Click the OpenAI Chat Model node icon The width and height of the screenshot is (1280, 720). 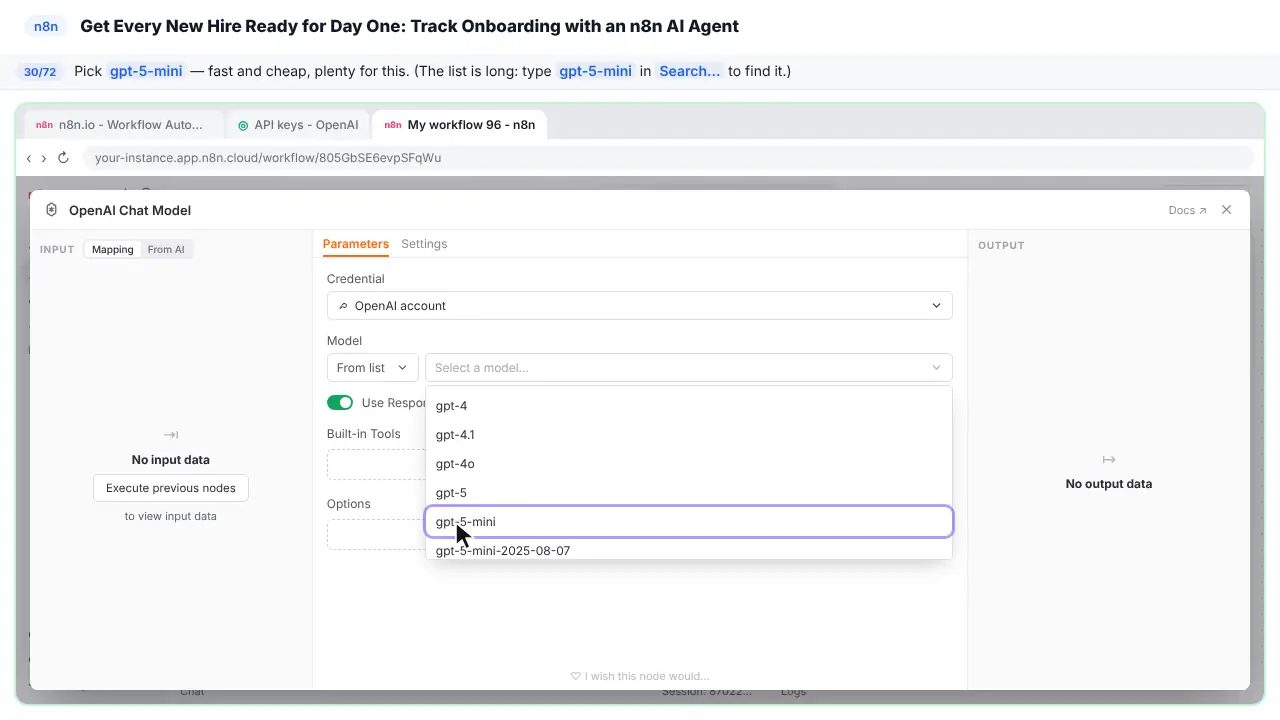[52, 210]
